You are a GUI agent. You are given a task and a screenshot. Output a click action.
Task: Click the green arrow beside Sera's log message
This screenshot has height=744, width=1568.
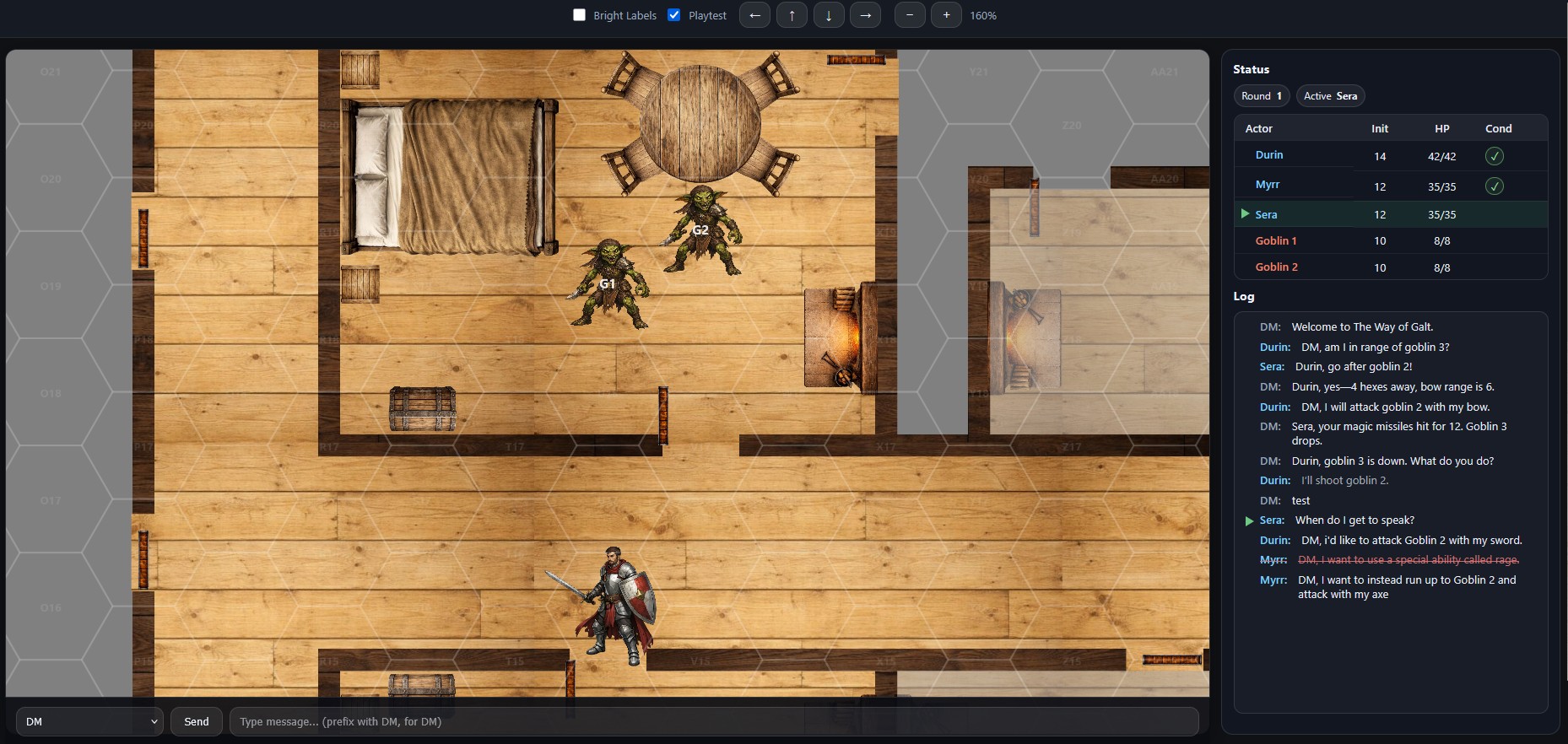click(1249, 521)
